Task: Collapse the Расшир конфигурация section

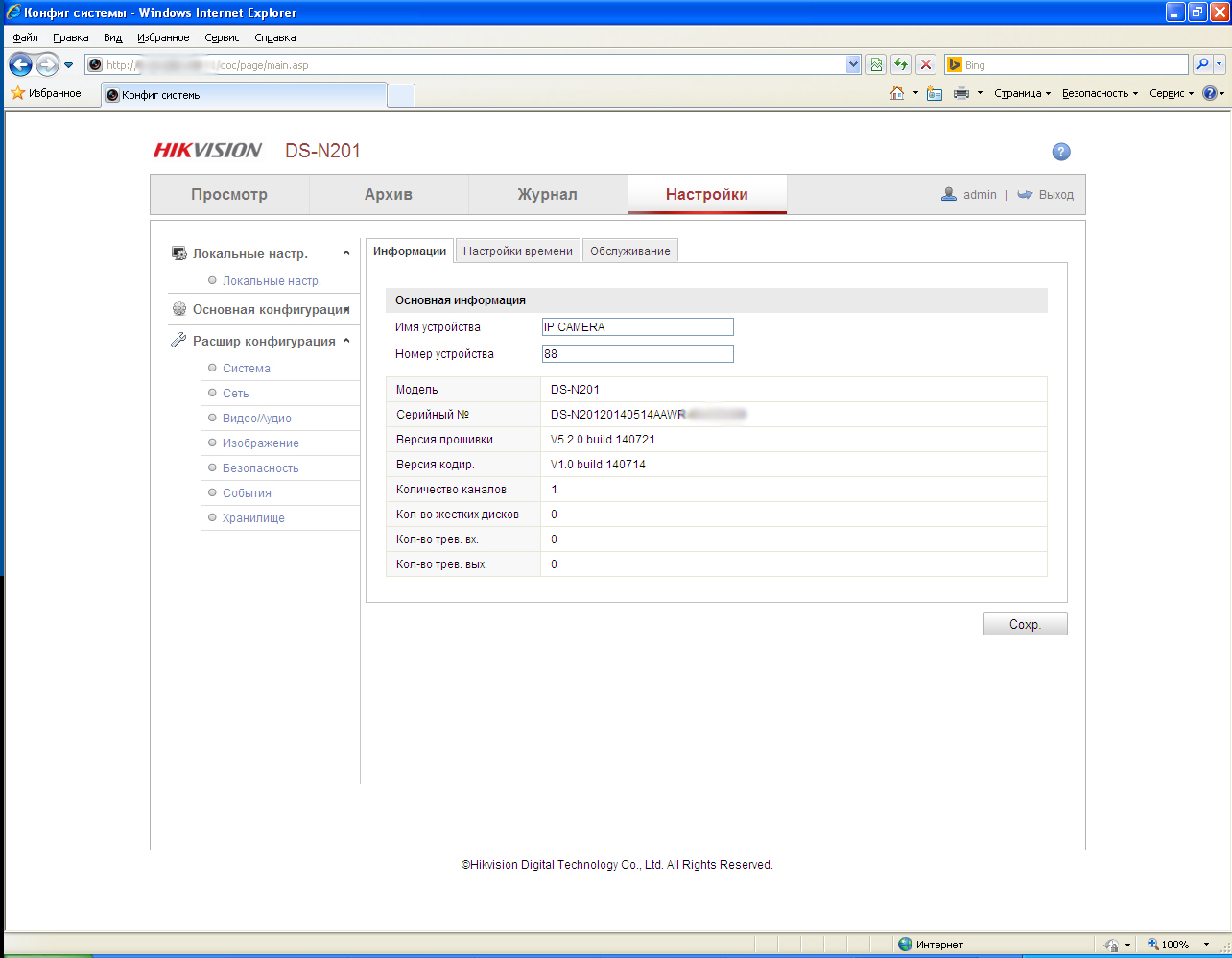Action: pyautogui.click(x=346, y=341)
